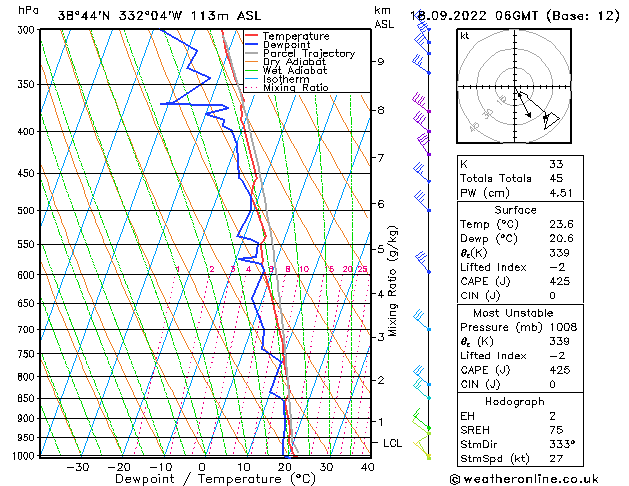
Task: Click the Wet Adiabat legend entry
Action: click(x=286, y=71)
